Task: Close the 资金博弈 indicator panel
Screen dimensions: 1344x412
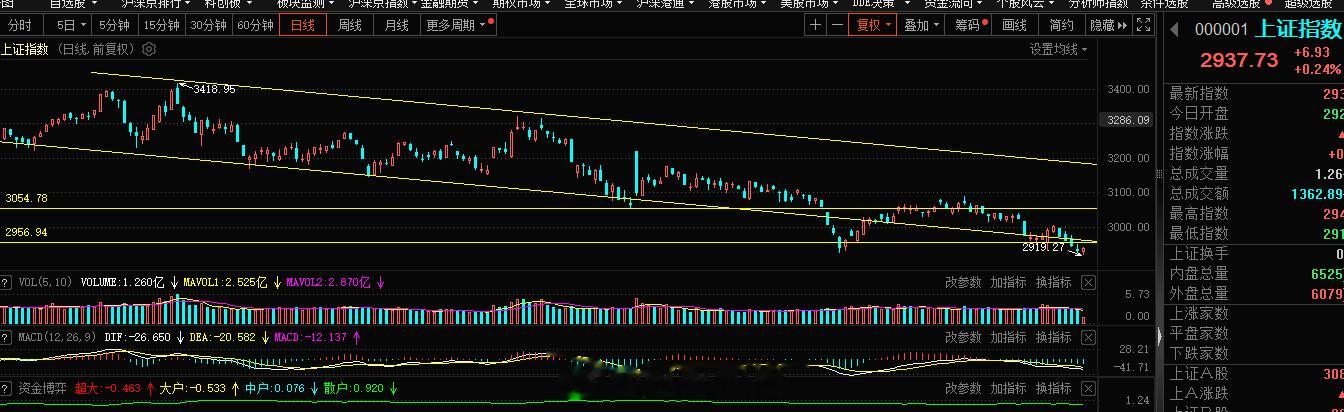Action: (1088, 388)
